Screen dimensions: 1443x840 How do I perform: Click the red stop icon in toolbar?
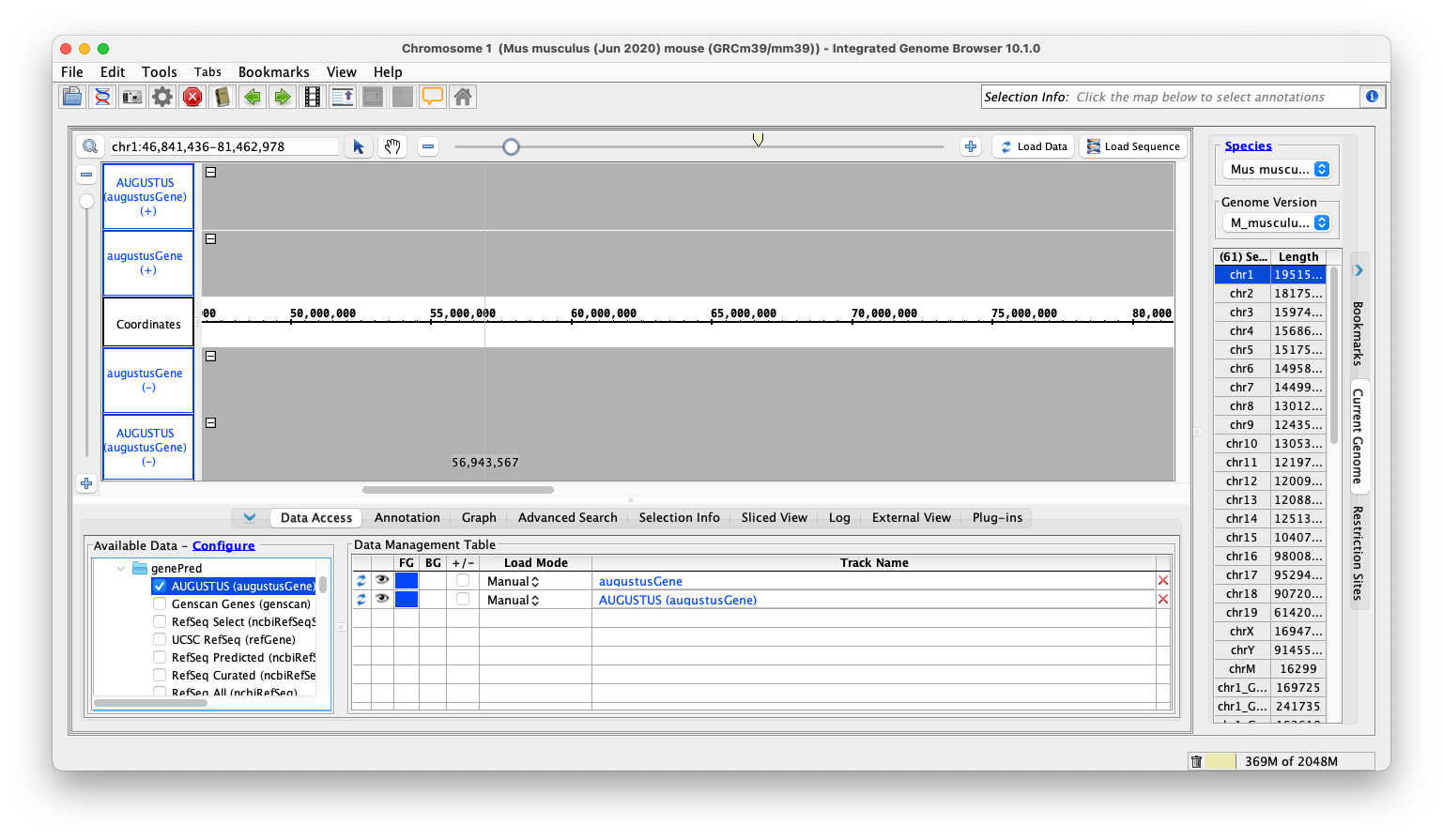point(192,97)
